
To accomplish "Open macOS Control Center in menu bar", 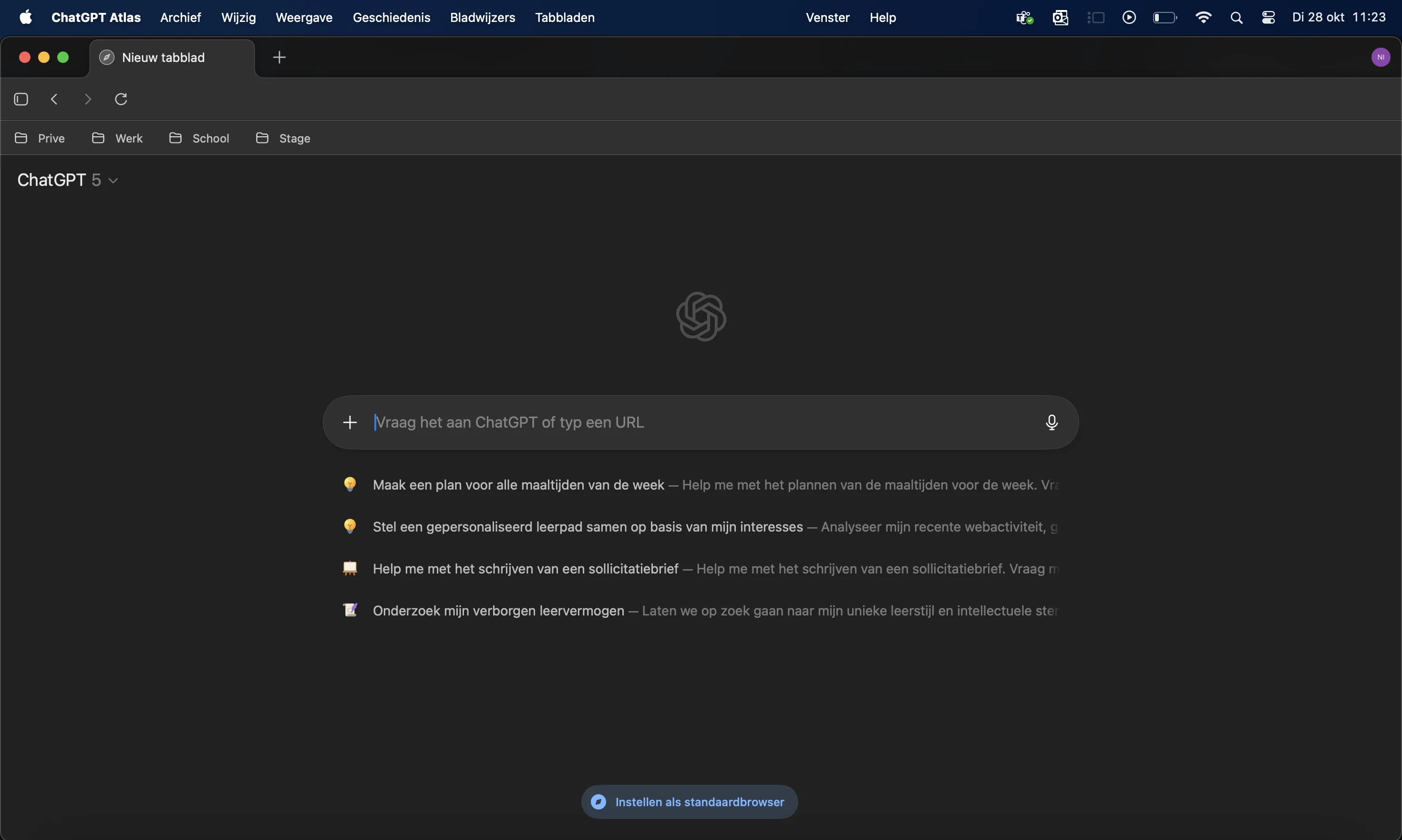I will [x=1268, y=18].
